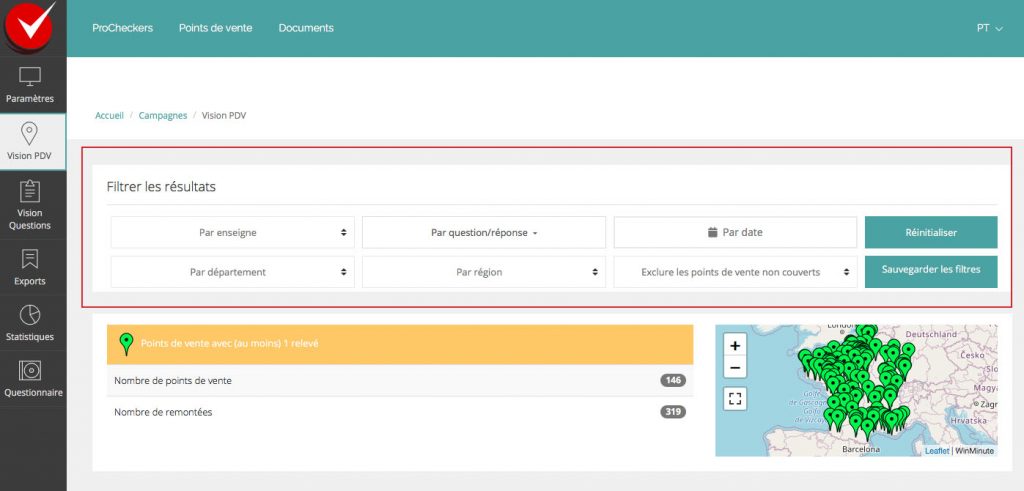Screen dimensions: 1024x491
Task: Open the PT language menu
Action: tap(989, 28)
